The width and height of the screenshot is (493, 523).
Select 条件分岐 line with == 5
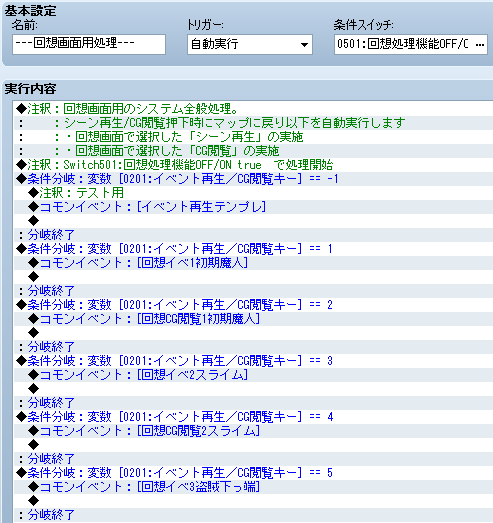tap(254, 473)
